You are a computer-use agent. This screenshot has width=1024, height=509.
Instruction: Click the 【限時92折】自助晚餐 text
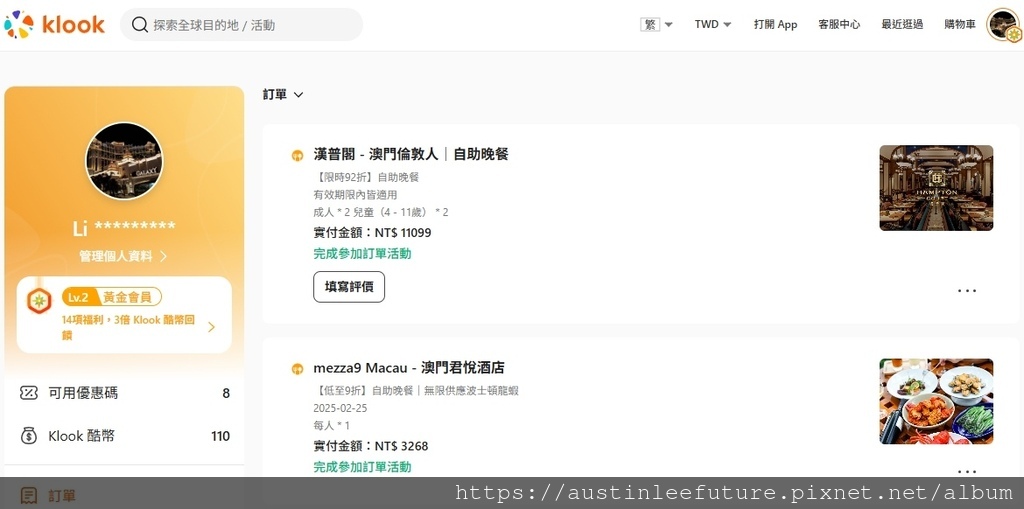coord(366,177)
